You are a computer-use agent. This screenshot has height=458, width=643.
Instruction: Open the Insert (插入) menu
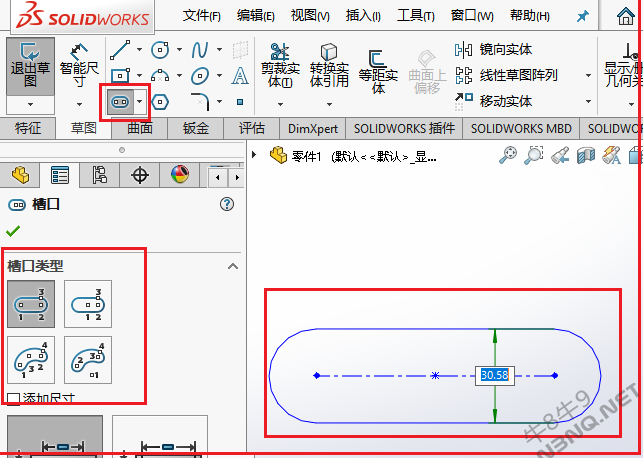363,16
